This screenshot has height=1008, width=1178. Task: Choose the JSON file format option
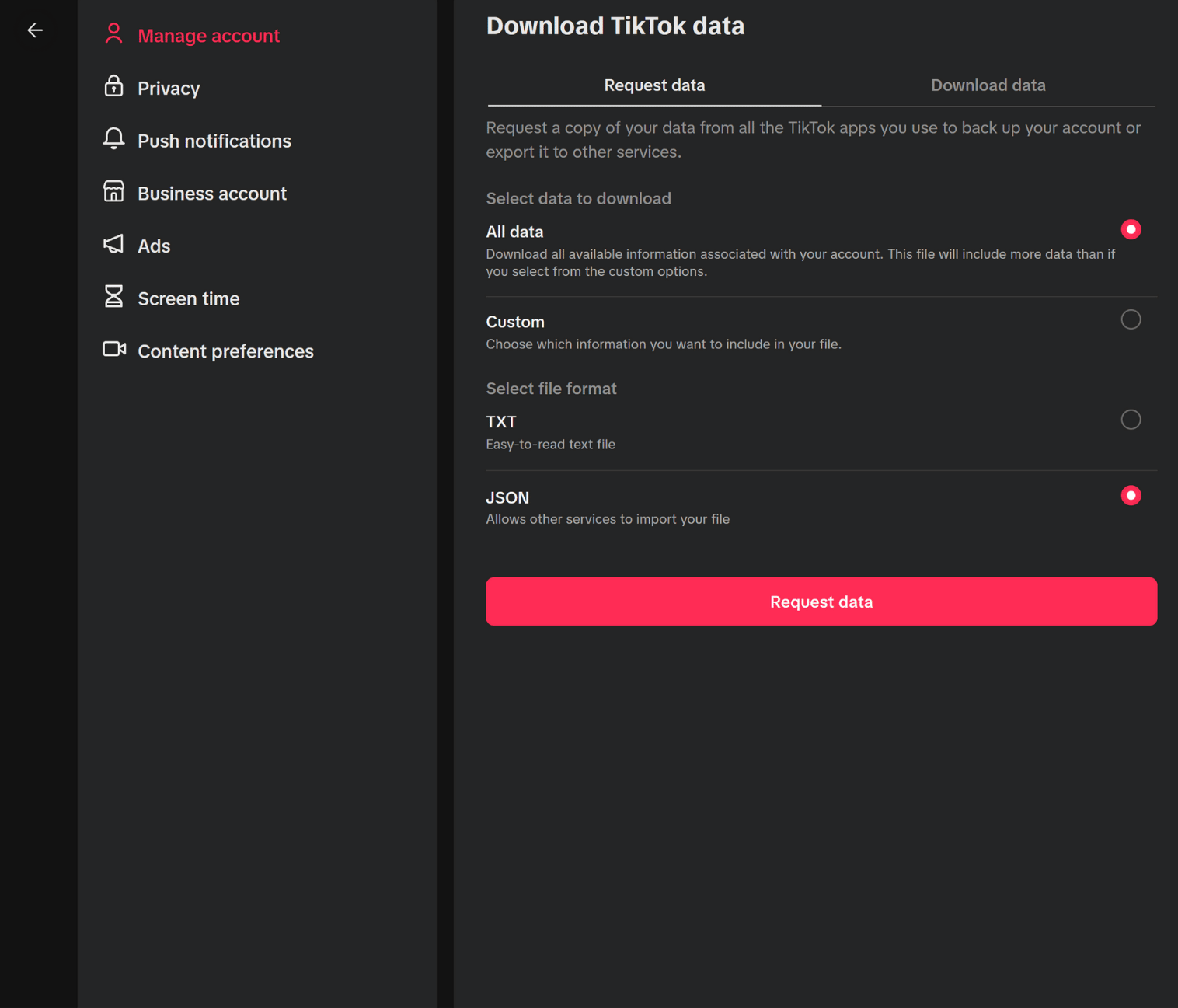coord(1130,495)
